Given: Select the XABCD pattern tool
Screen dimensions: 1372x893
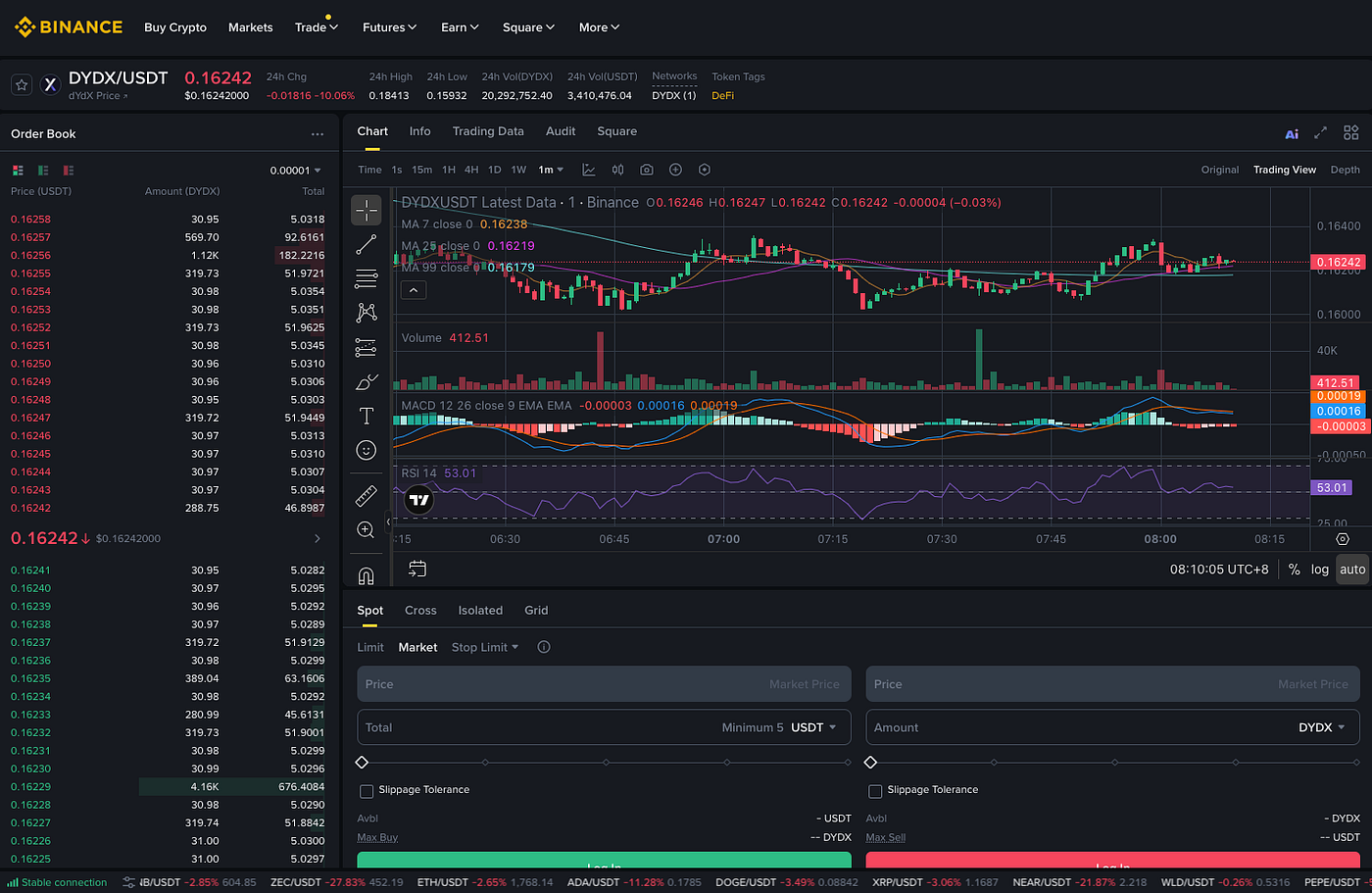Looking at the screenshot, I should tap(367, 313).
